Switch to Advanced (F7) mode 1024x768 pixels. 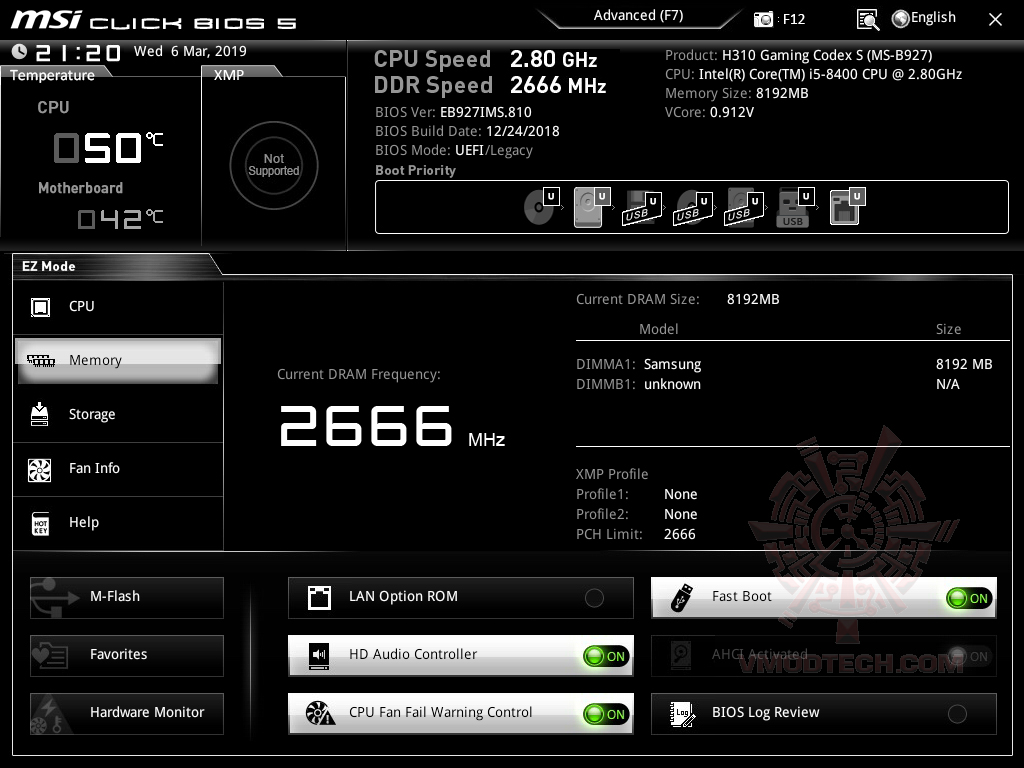click(x=638, y=16)
